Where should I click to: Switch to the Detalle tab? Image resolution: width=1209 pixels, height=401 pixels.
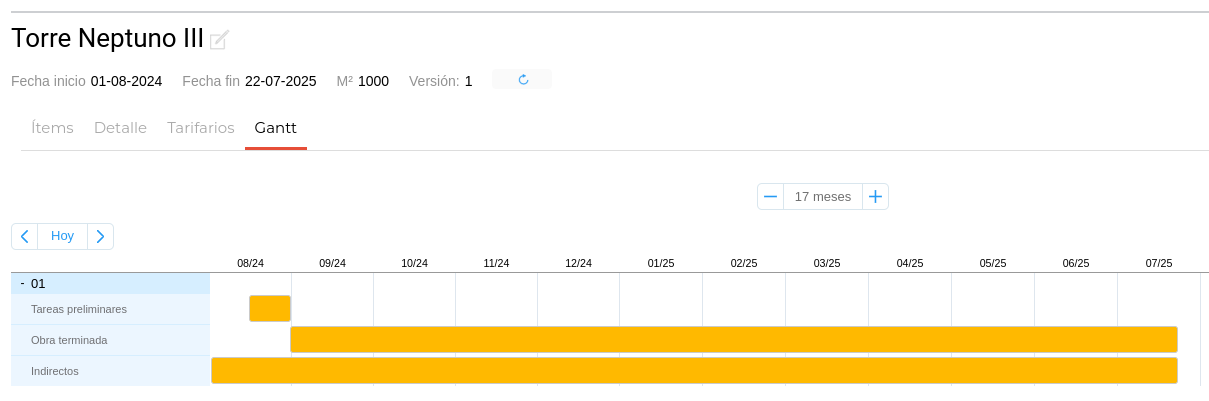120,128
